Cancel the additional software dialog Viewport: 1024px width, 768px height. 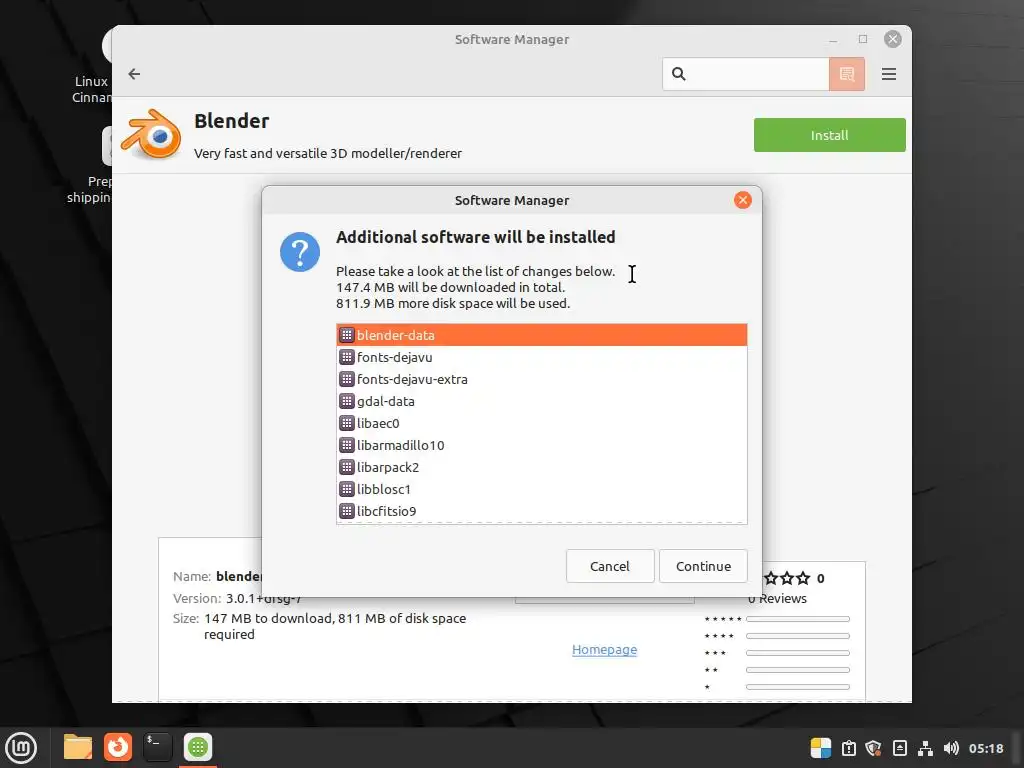click(610, 566)
